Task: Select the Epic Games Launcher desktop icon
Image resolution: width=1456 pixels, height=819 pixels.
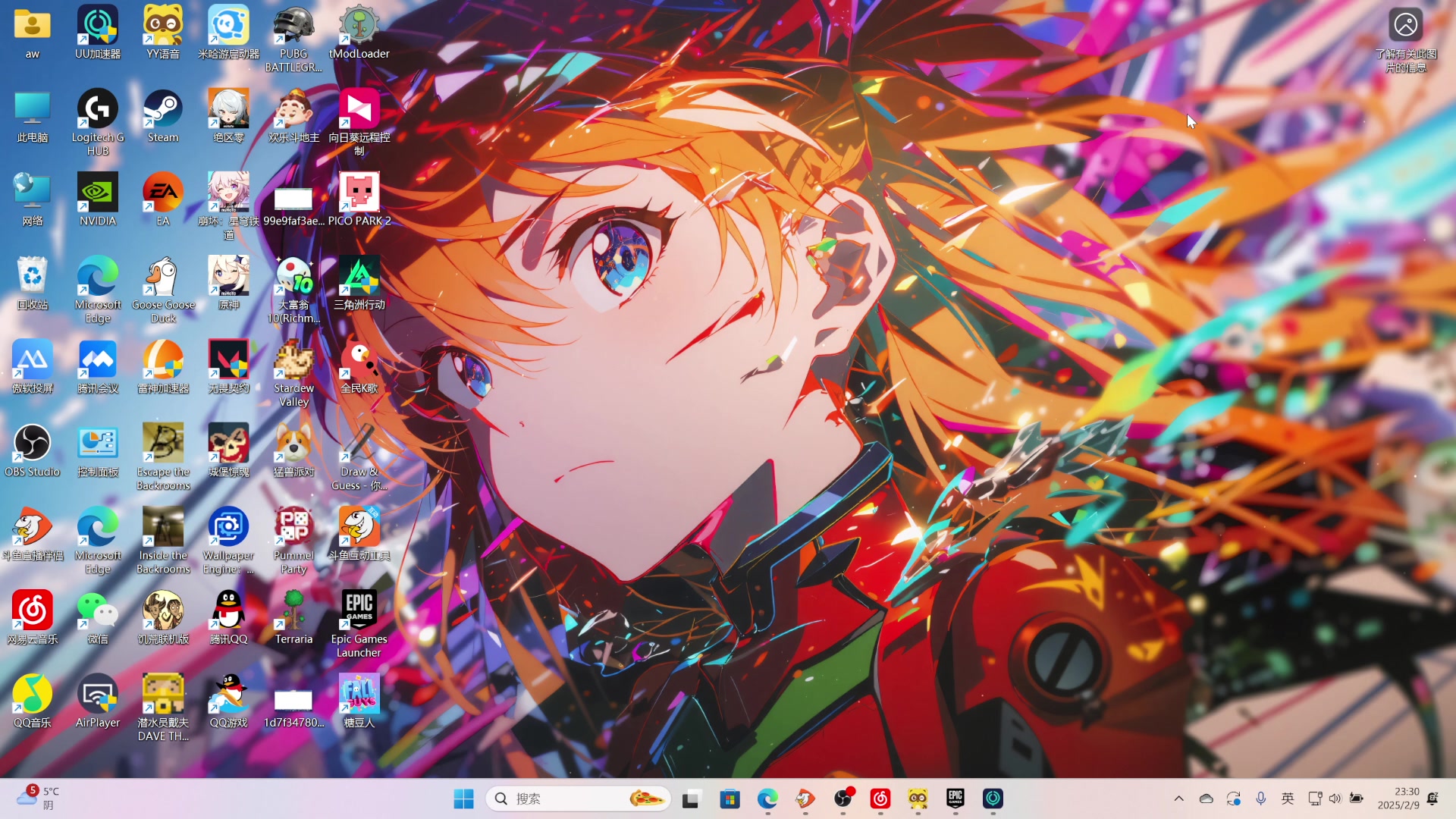Action: point(359,624)
